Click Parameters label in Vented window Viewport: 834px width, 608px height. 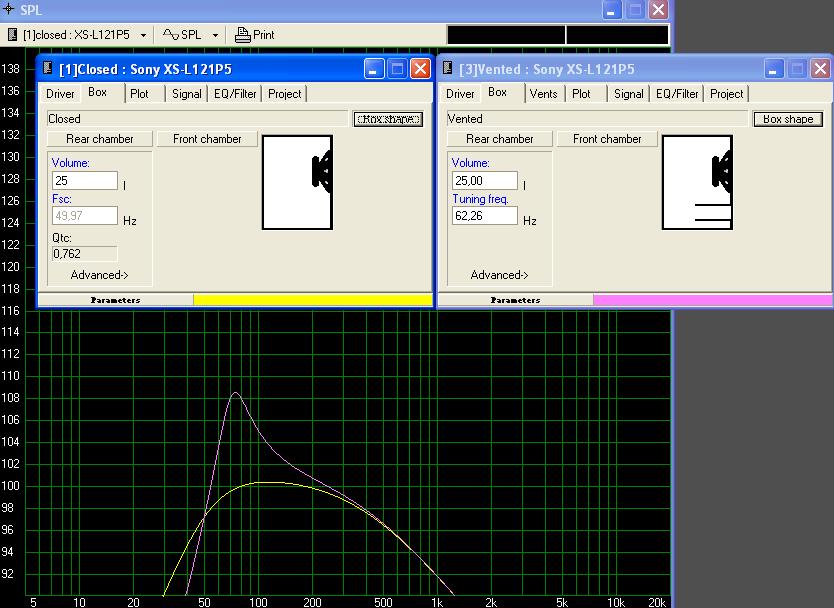515,300
